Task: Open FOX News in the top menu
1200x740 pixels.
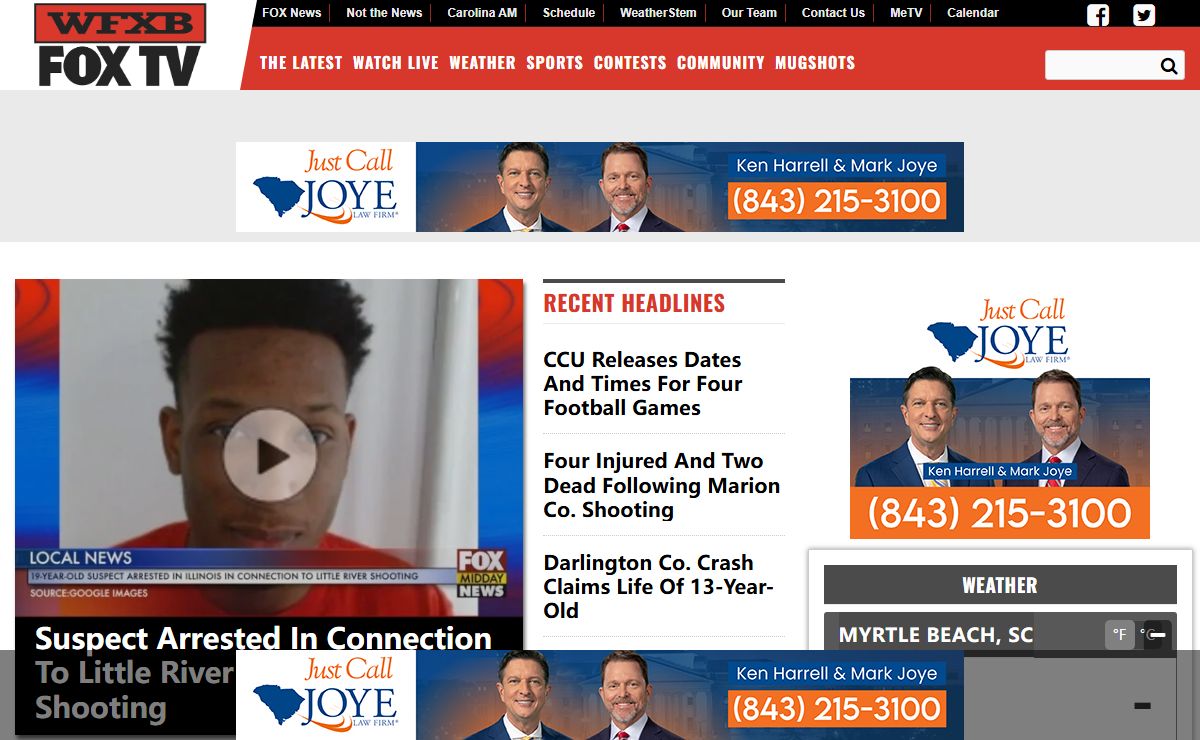Action: (x=292, y=13)
